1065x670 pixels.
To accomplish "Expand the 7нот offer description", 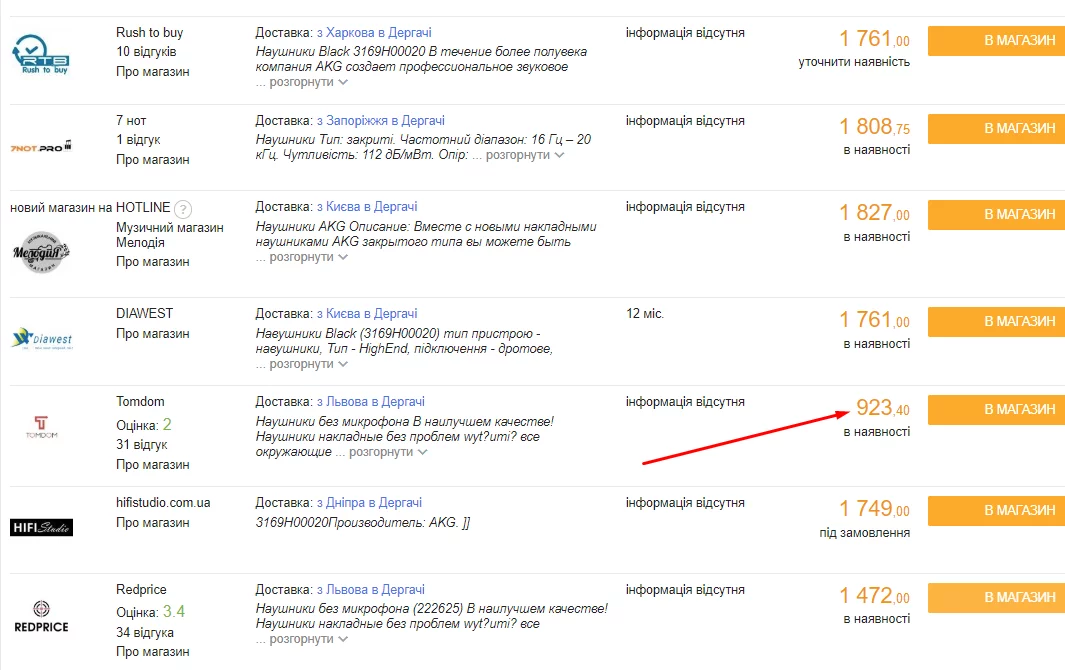I will click(525, 155).
